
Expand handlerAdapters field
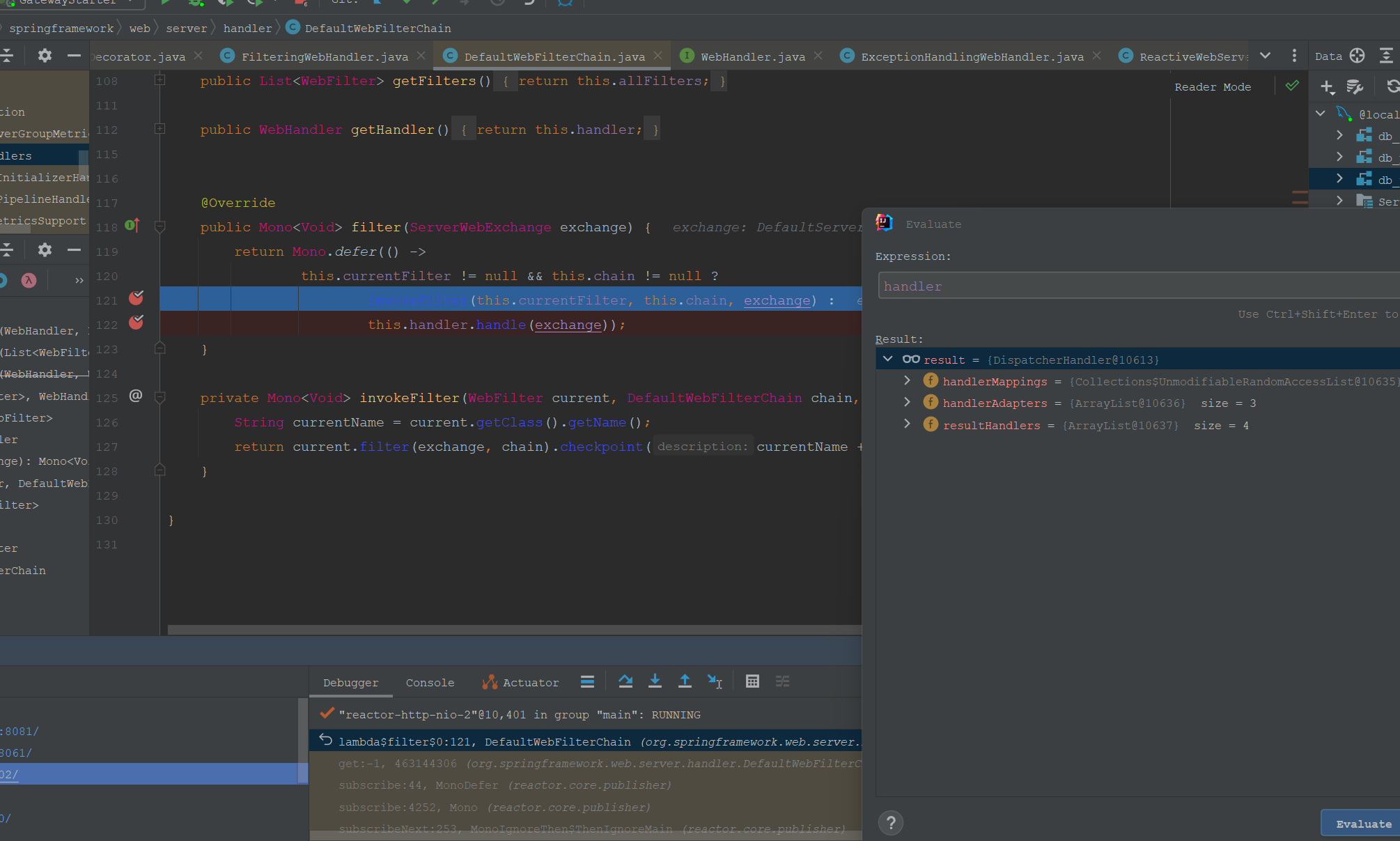click(x=907, y=402)
